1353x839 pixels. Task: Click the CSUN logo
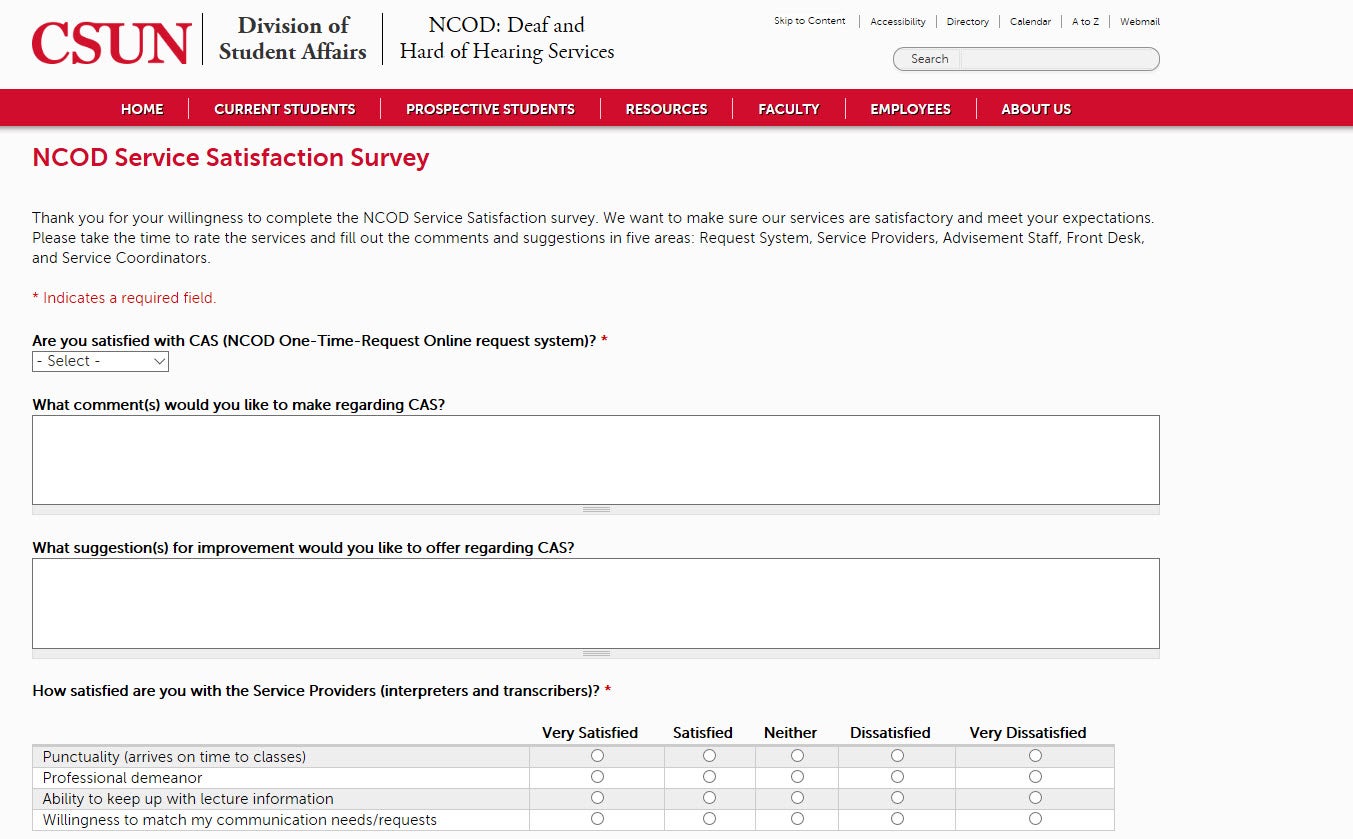pos(111,42)
